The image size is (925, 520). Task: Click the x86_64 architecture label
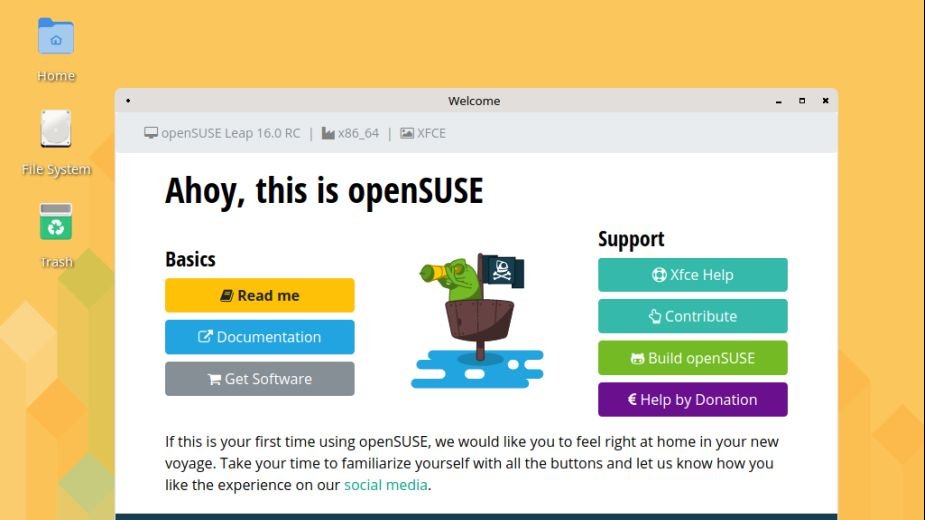[x=350, y=133]
